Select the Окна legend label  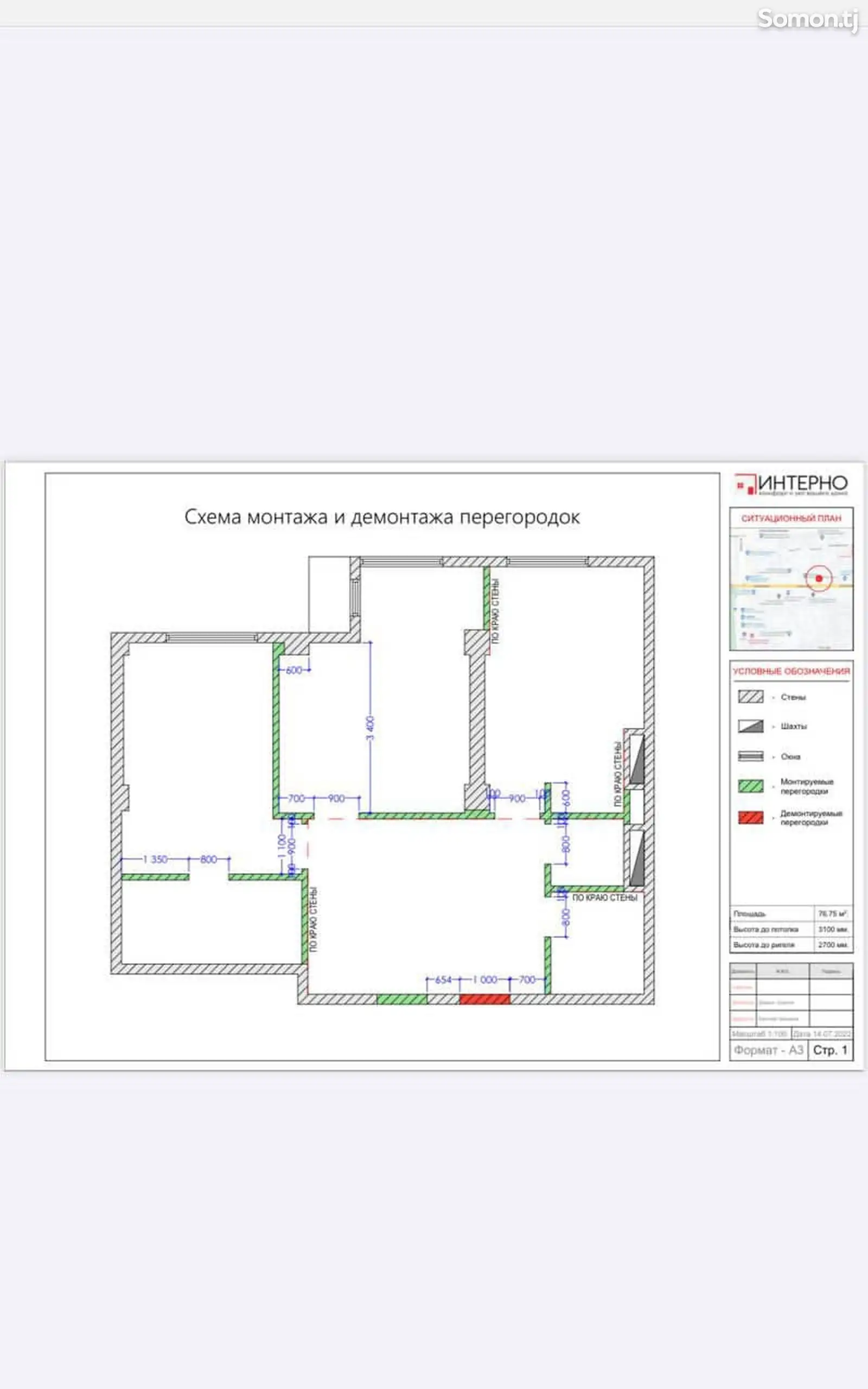coord(790,756)
